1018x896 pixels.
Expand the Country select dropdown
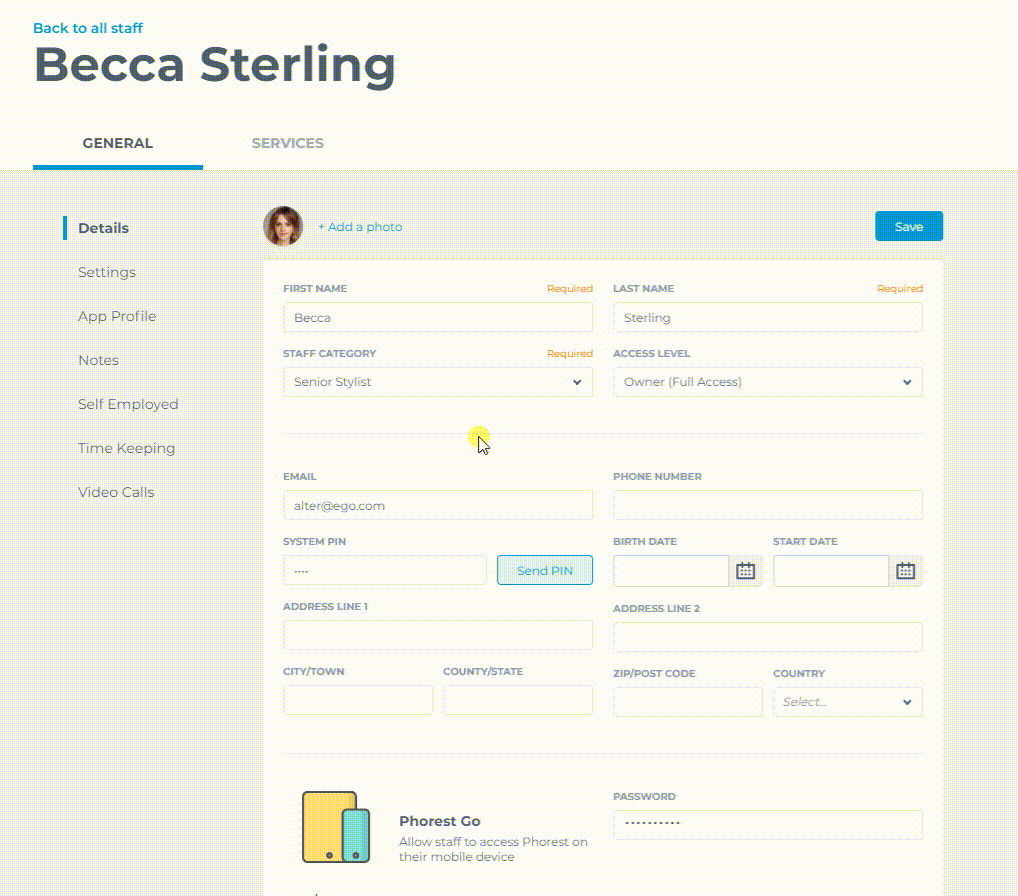tap(847, 702)
